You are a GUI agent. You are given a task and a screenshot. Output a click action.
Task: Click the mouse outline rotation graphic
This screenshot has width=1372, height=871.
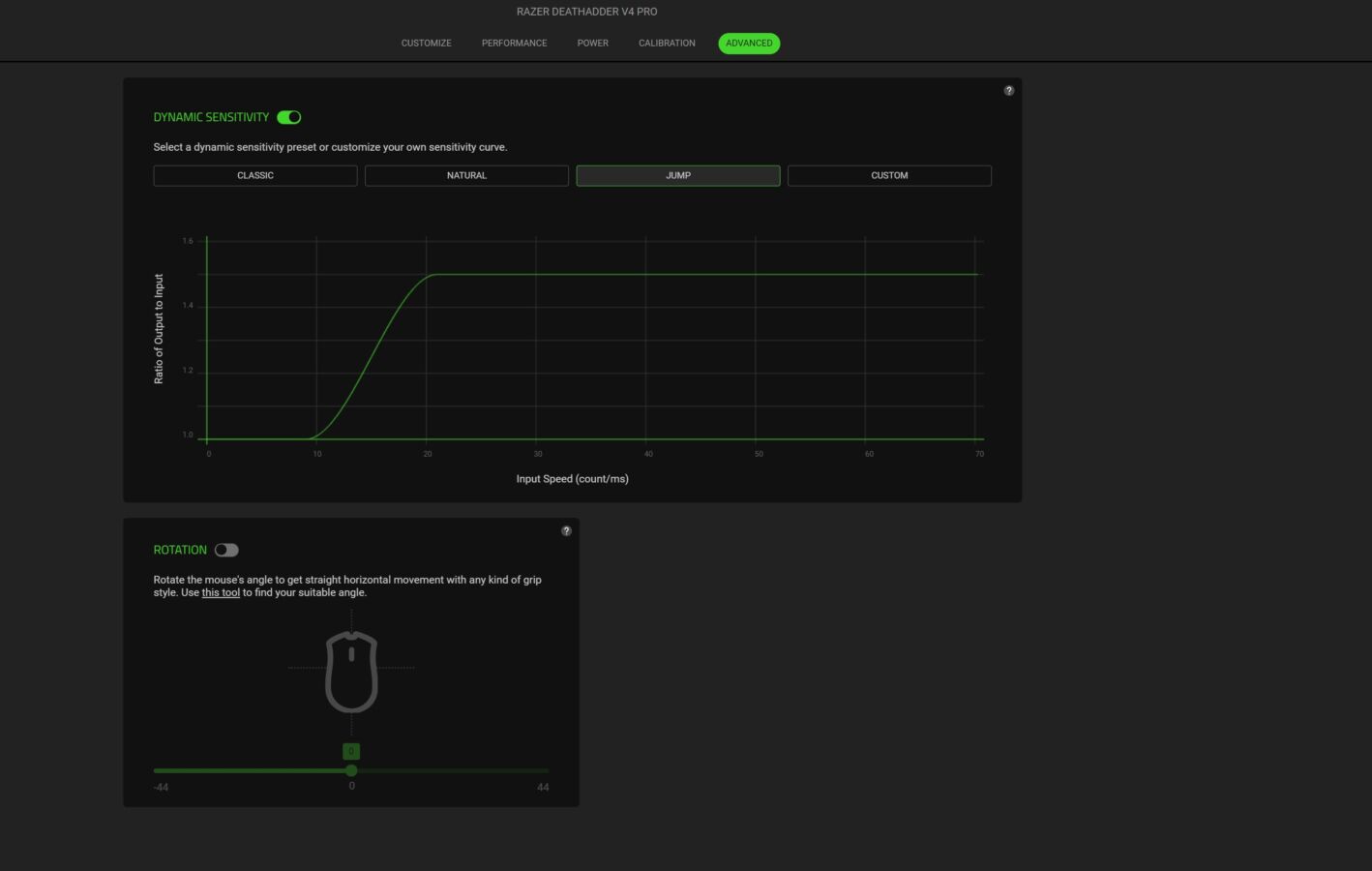[x=351, y=672]
